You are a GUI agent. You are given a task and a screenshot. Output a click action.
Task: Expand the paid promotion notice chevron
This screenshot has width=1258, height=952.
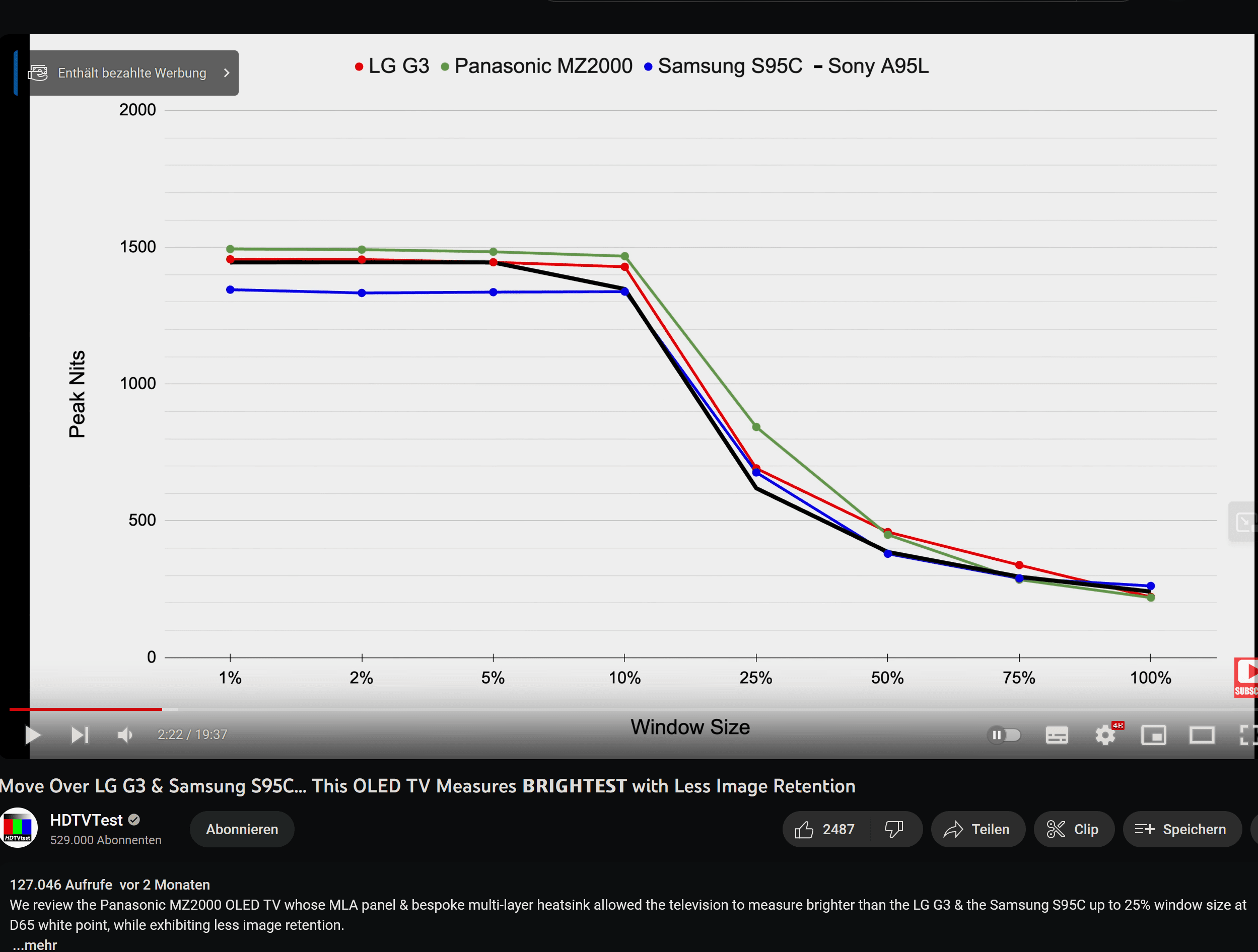click(227, 73)
